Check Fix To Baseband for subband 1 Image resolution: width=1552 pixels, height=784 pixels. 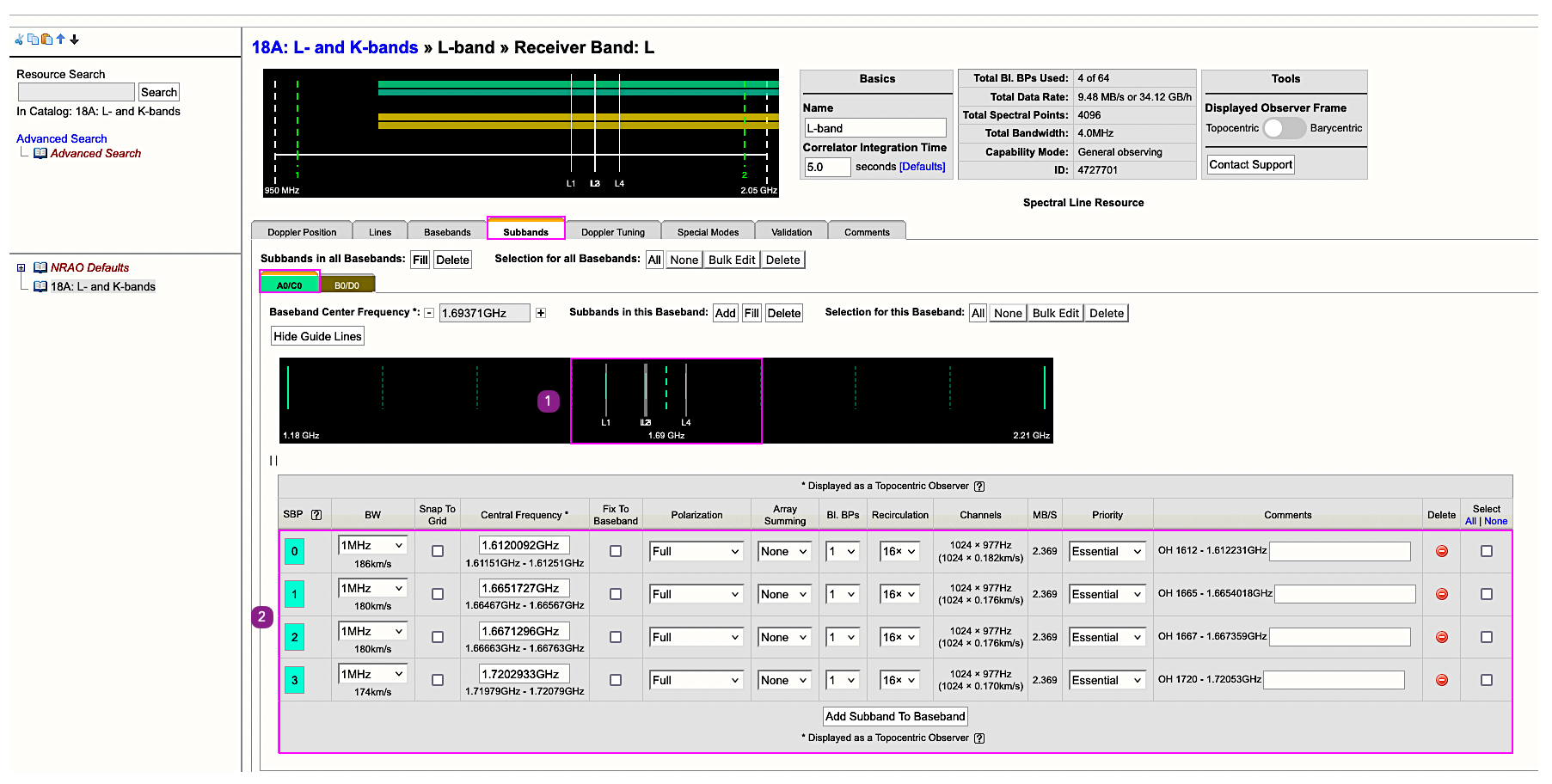pos(616,594)
